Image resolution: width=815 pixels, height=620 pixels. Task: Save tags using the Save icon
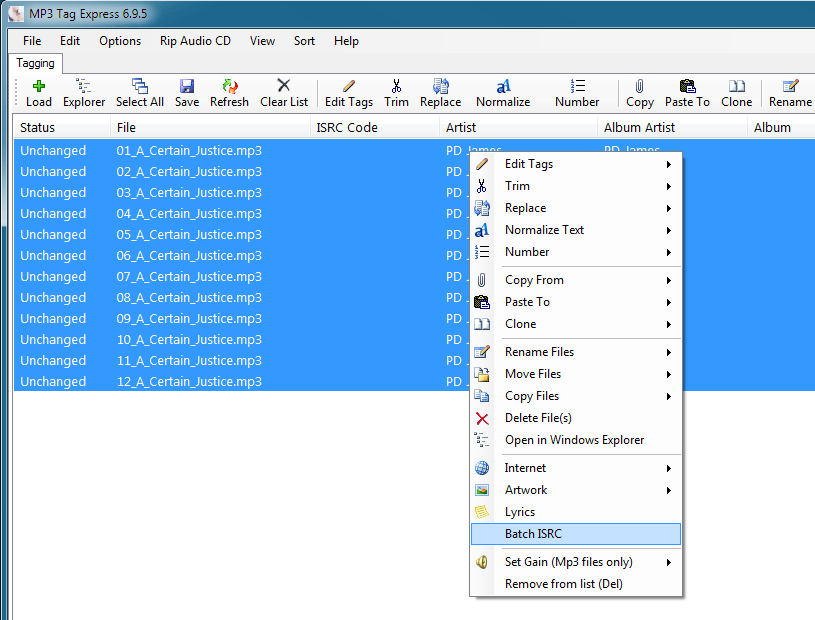(x=186, y=92)
